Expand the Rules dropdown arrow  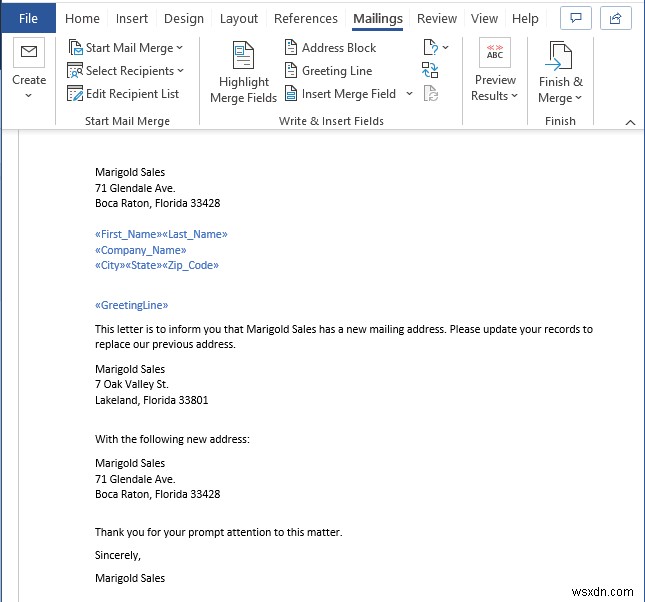(x=445, y=48)
